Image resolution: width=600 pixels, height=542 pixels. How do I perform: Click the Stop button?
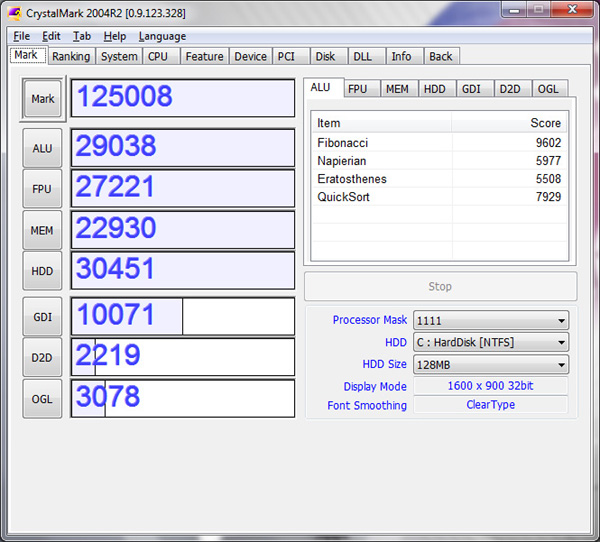440,286
